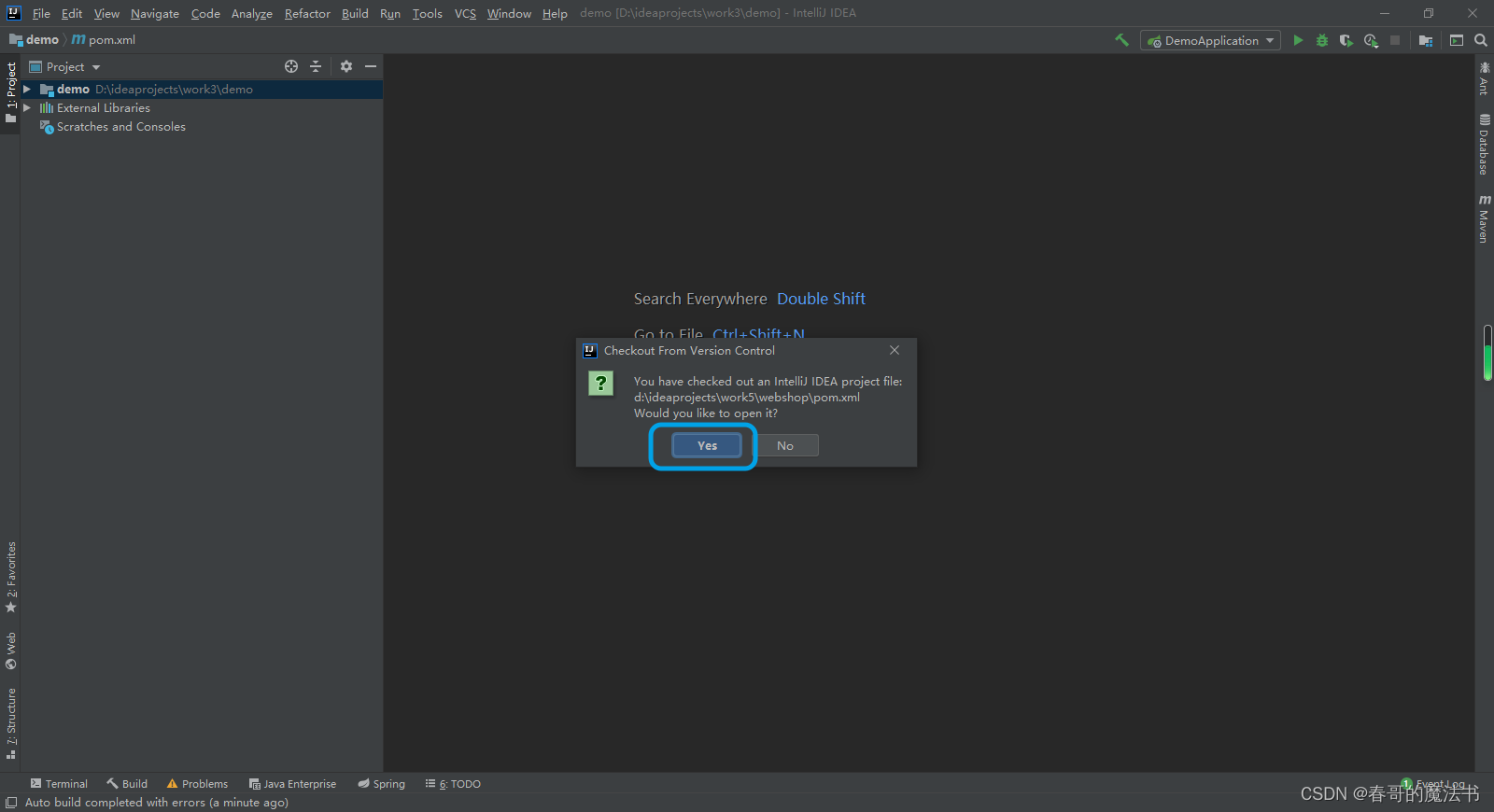Screen dimensions: 1494x812
Task: Open the Project view dropdown
Action: click(x=64, y=66)
